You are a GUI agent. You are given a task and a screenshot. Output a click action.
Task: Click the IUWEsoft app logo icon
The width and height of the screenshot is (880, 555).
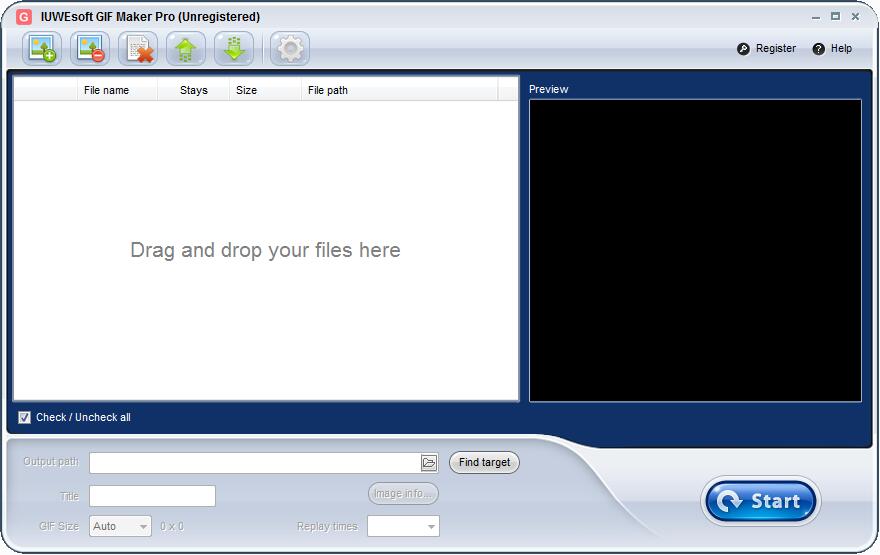24,17
